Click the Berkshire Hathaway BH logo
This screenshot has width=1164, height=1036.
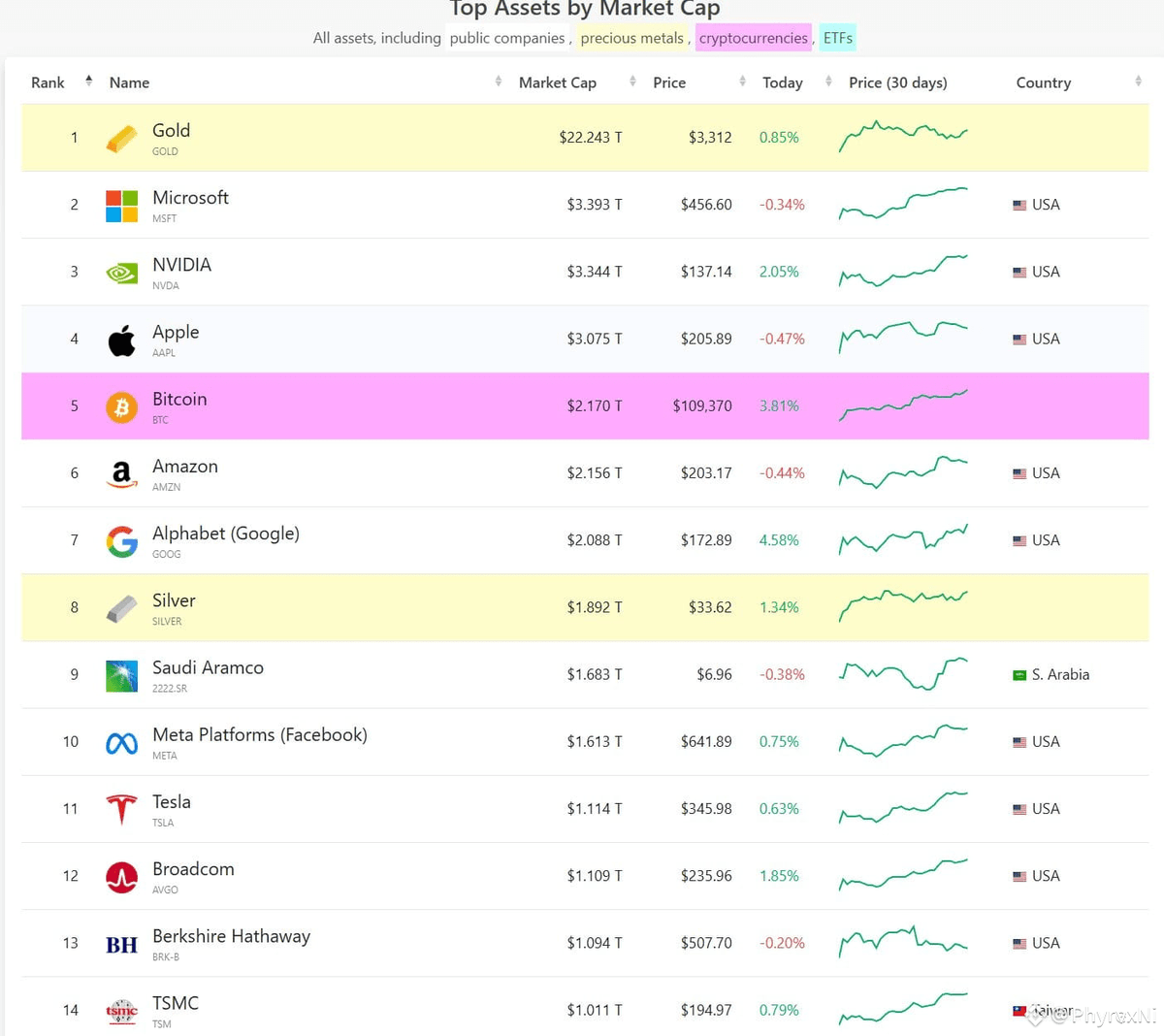[121, 944]
